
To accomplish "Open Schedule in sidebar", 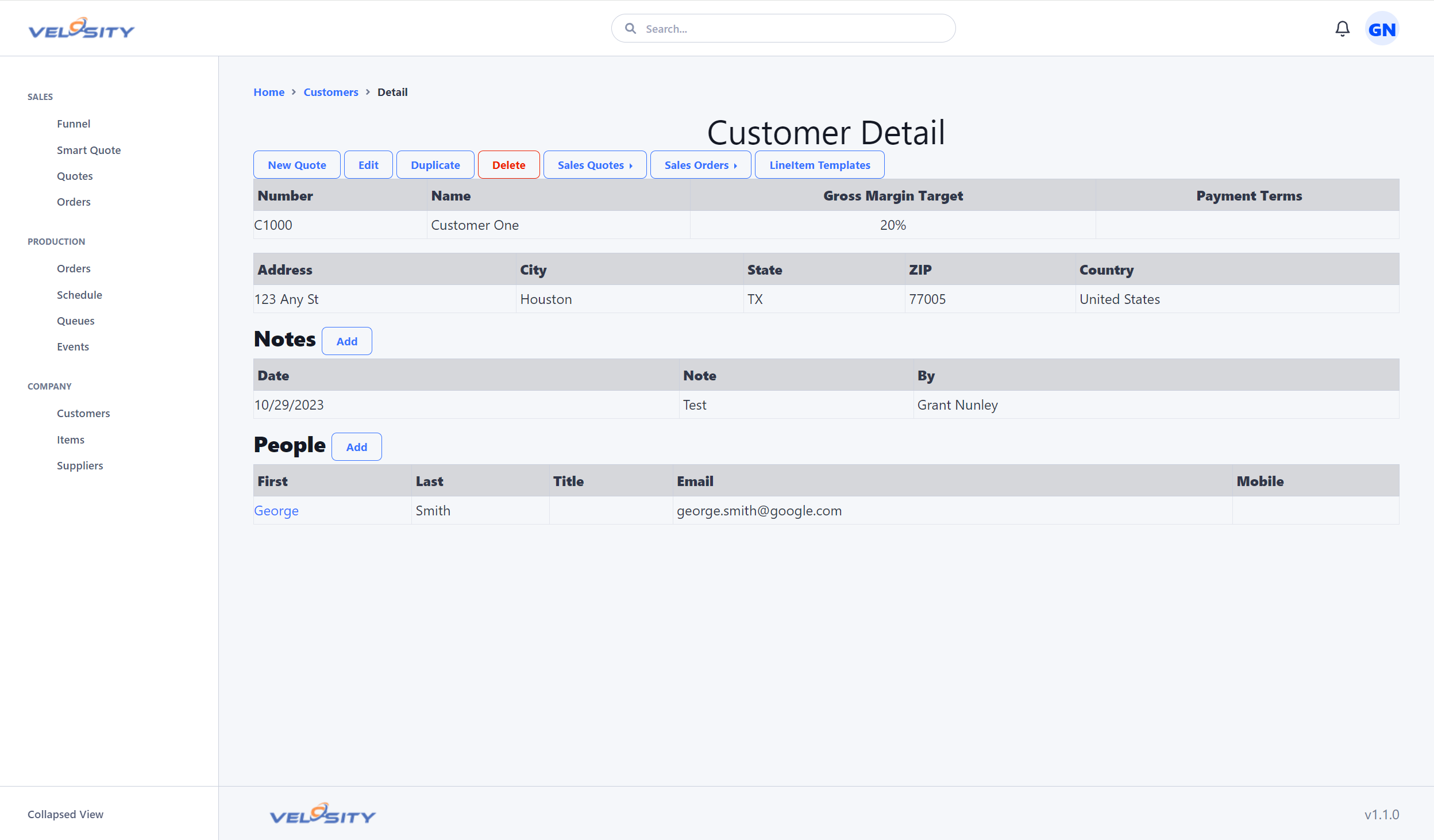I will (79, 295).
